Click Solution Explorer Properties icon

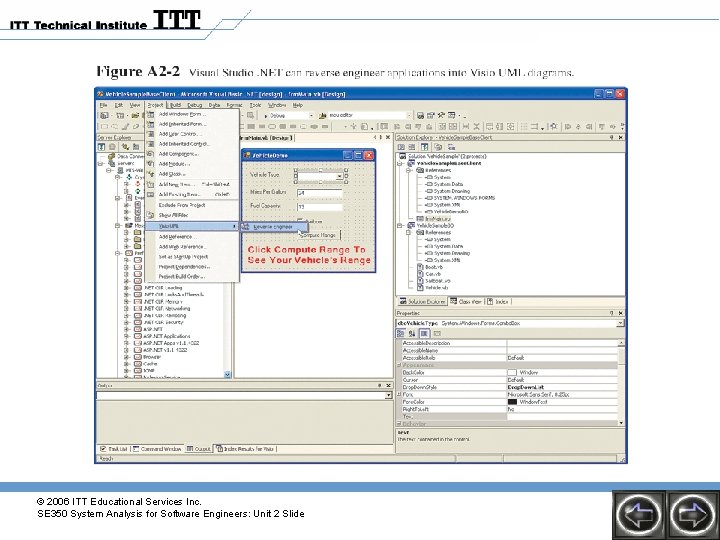click(451, 147)
